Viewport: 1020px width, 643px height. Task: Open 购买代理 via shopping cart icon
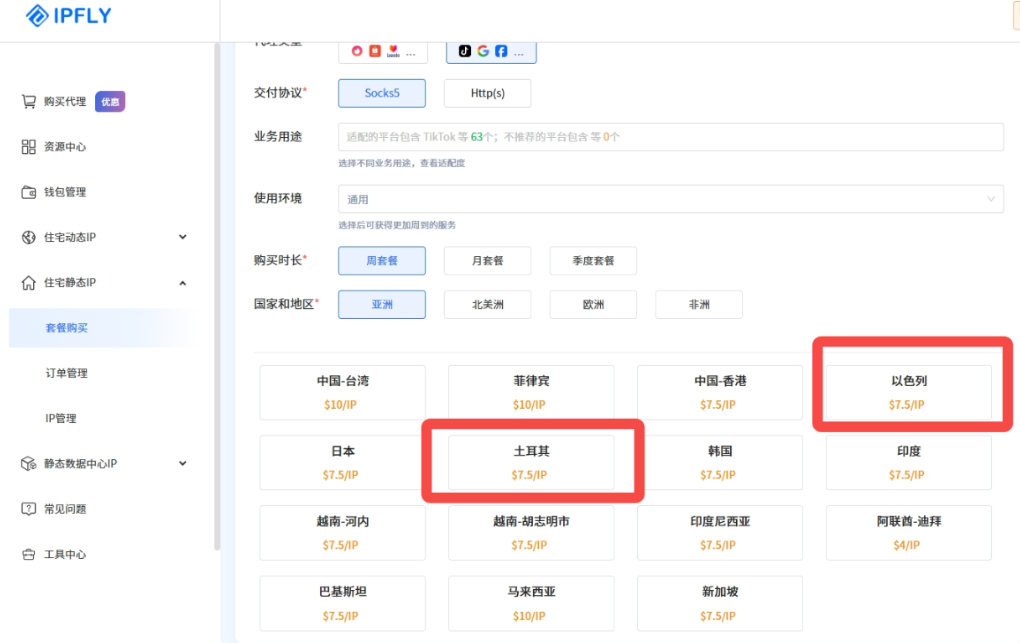point(29,101)
